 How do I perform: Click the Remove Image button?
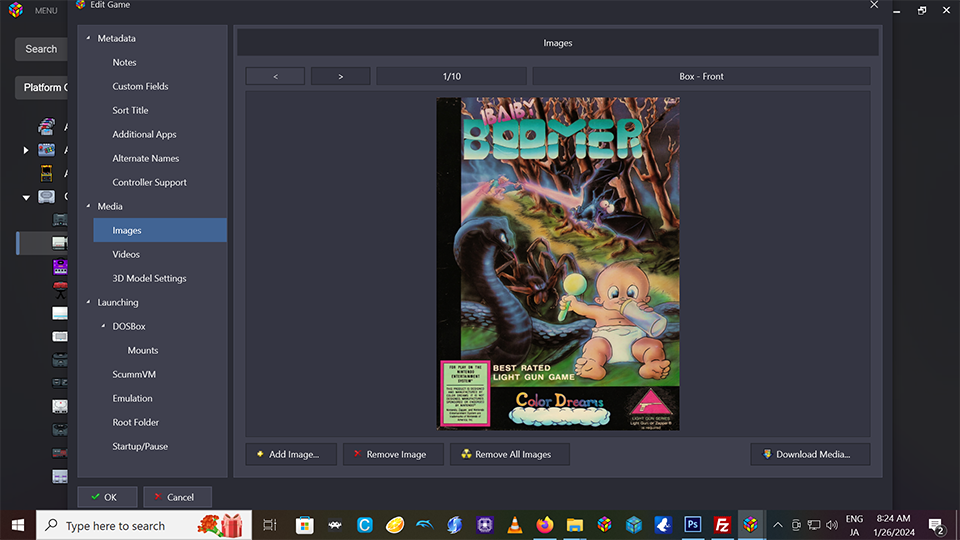(x=393, y=454)
